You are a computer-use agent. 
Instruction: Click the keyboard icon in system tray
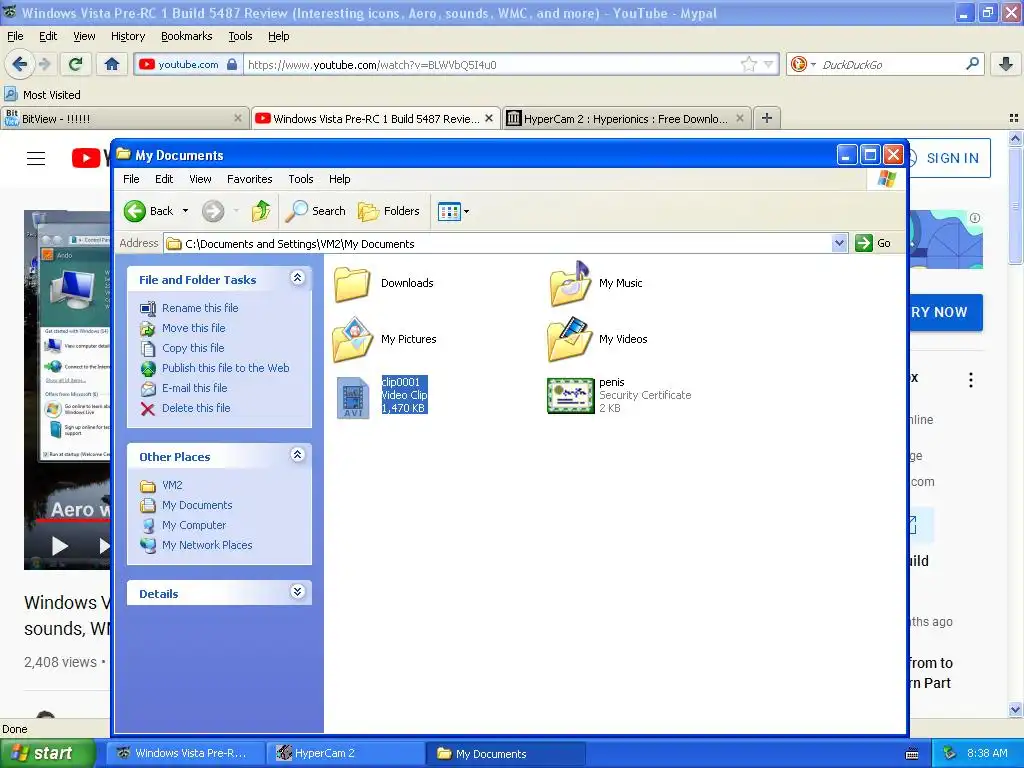tap(912, 754)
